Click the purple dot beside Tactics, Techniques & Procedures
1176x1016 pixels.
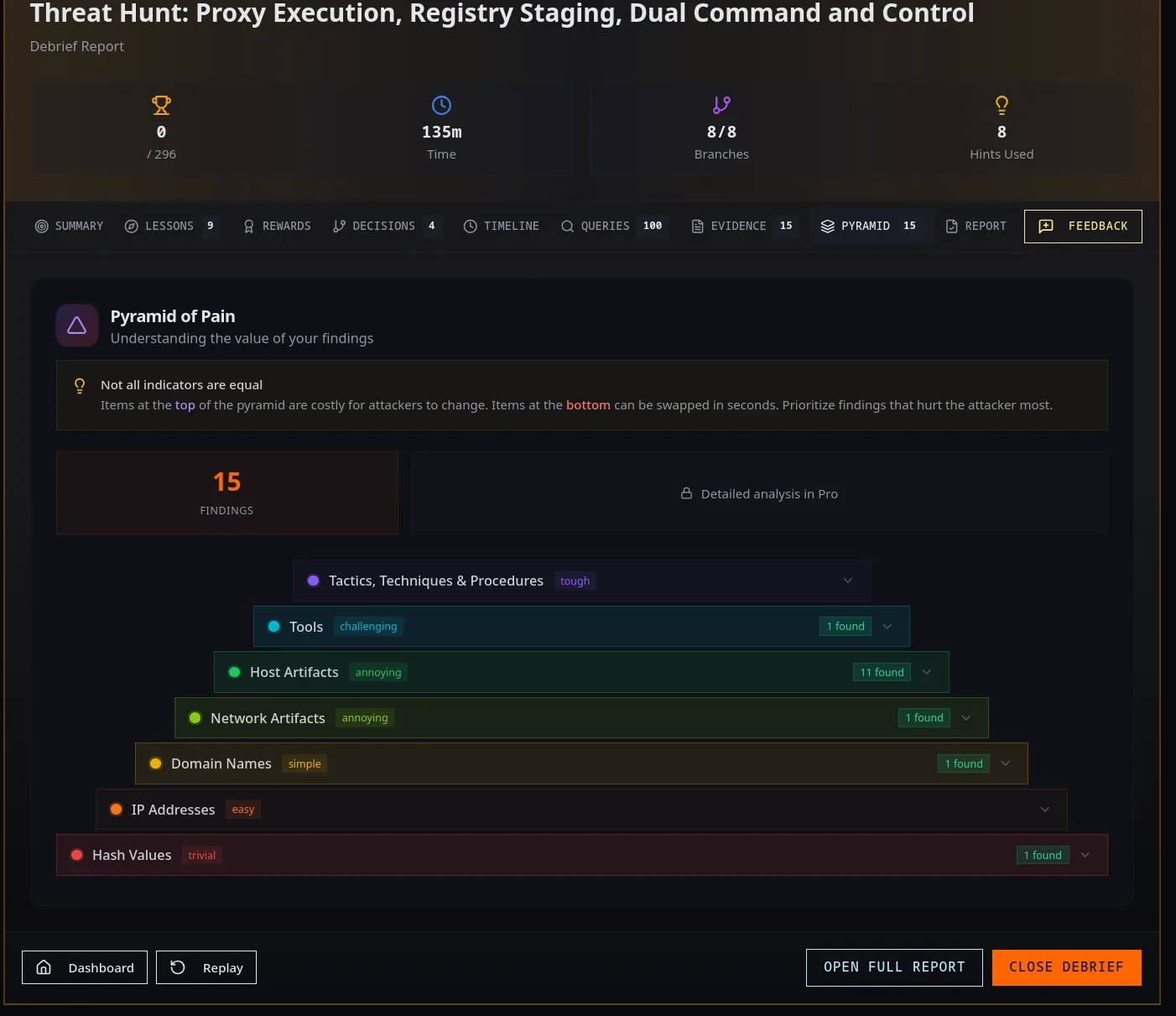pyautogui.click(x=313, y=581)
